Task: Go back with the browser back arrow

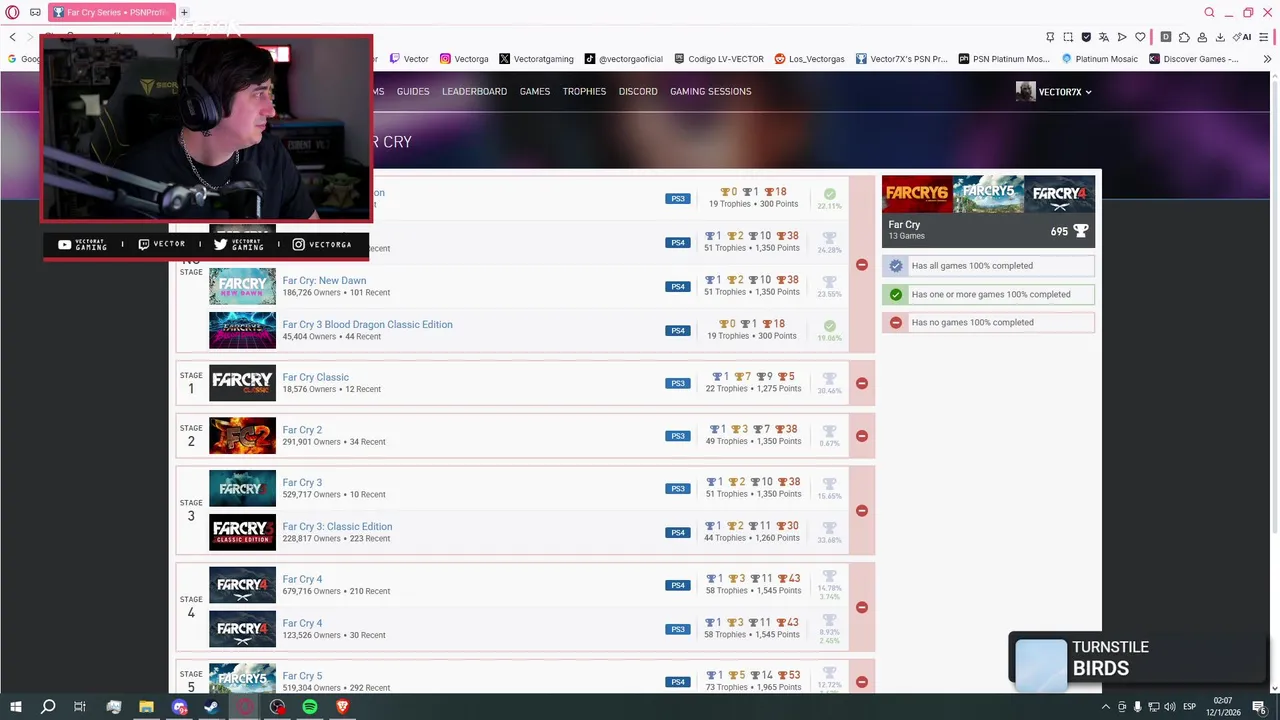Action: pyautogui.click(x=12, y=37)
